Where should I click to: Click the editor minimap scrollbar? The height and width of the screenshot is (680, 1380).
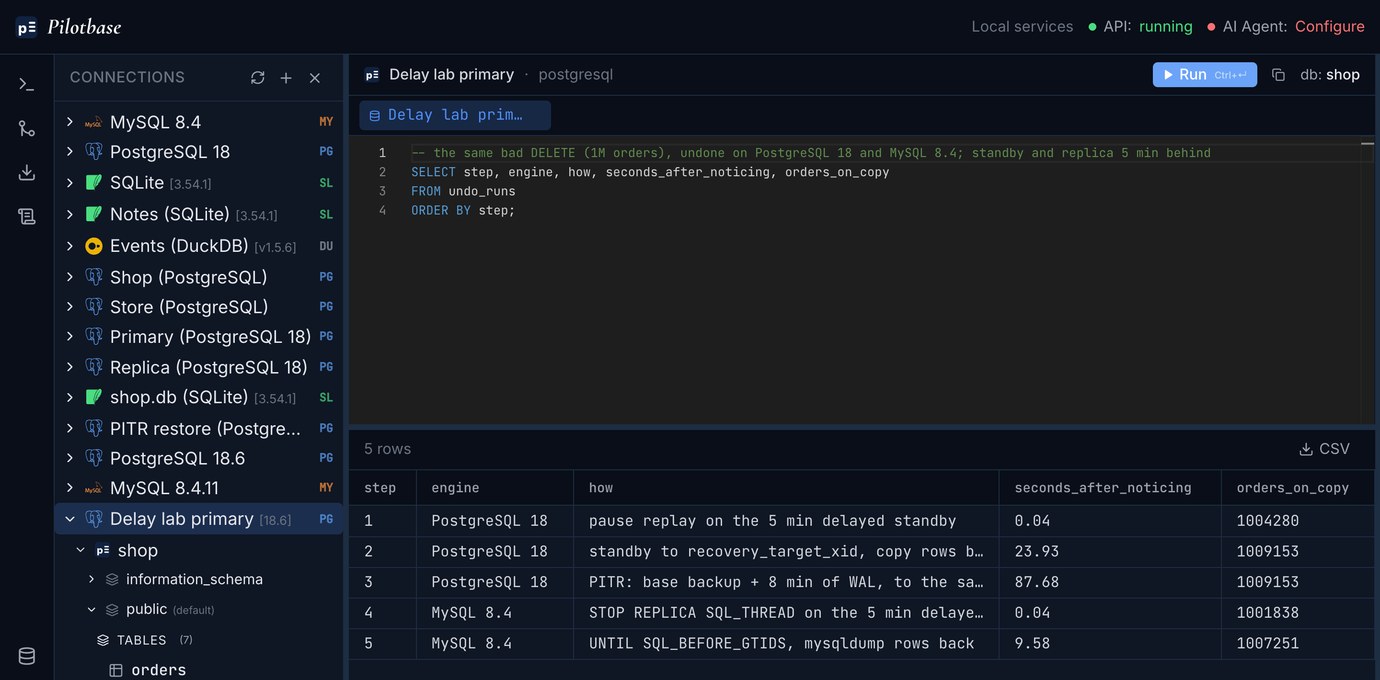point(1367,280)
